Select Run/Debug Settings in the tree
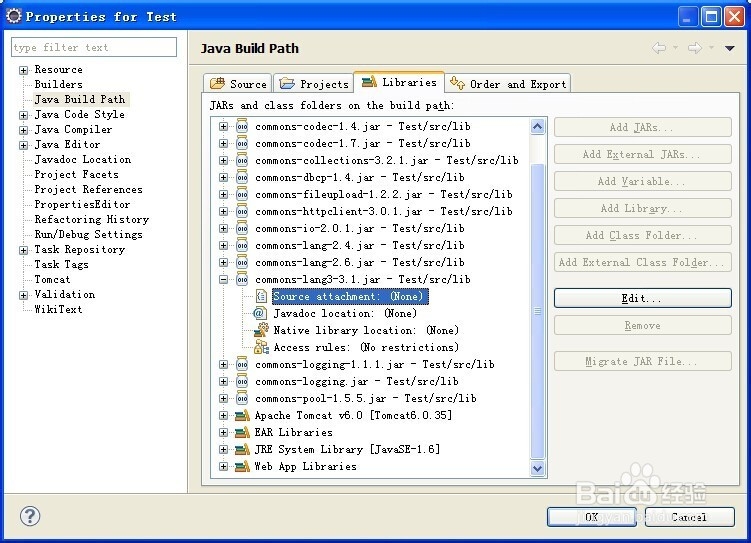 pos(89,235)
